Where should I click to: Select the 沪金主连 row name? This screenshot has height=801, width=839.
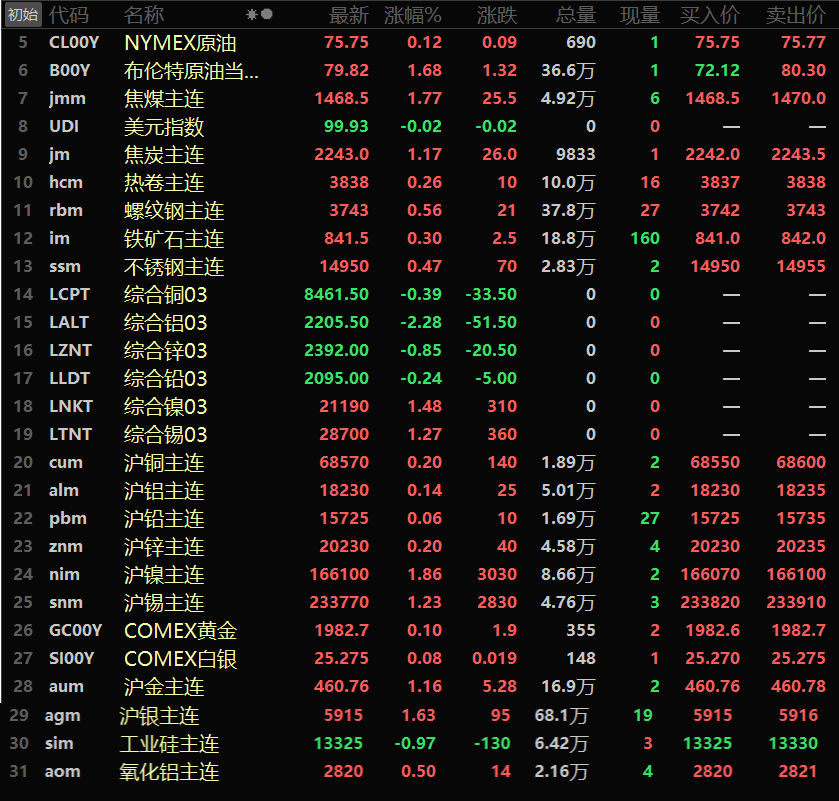point(164,687)
